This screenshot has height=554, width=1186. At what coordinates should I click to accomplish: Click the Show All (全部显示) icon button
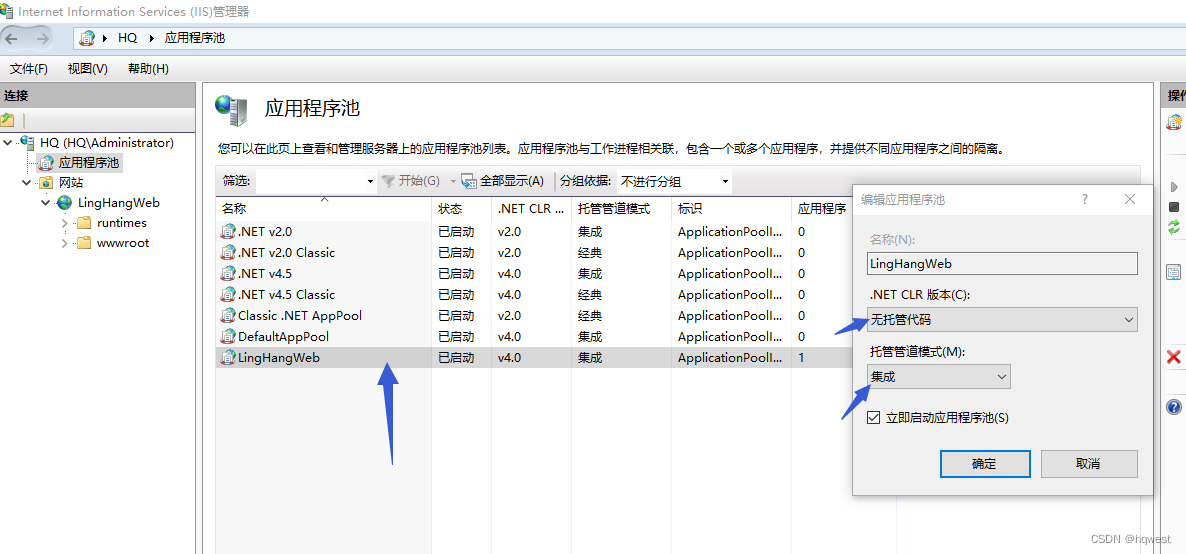[x=502, y=181]
